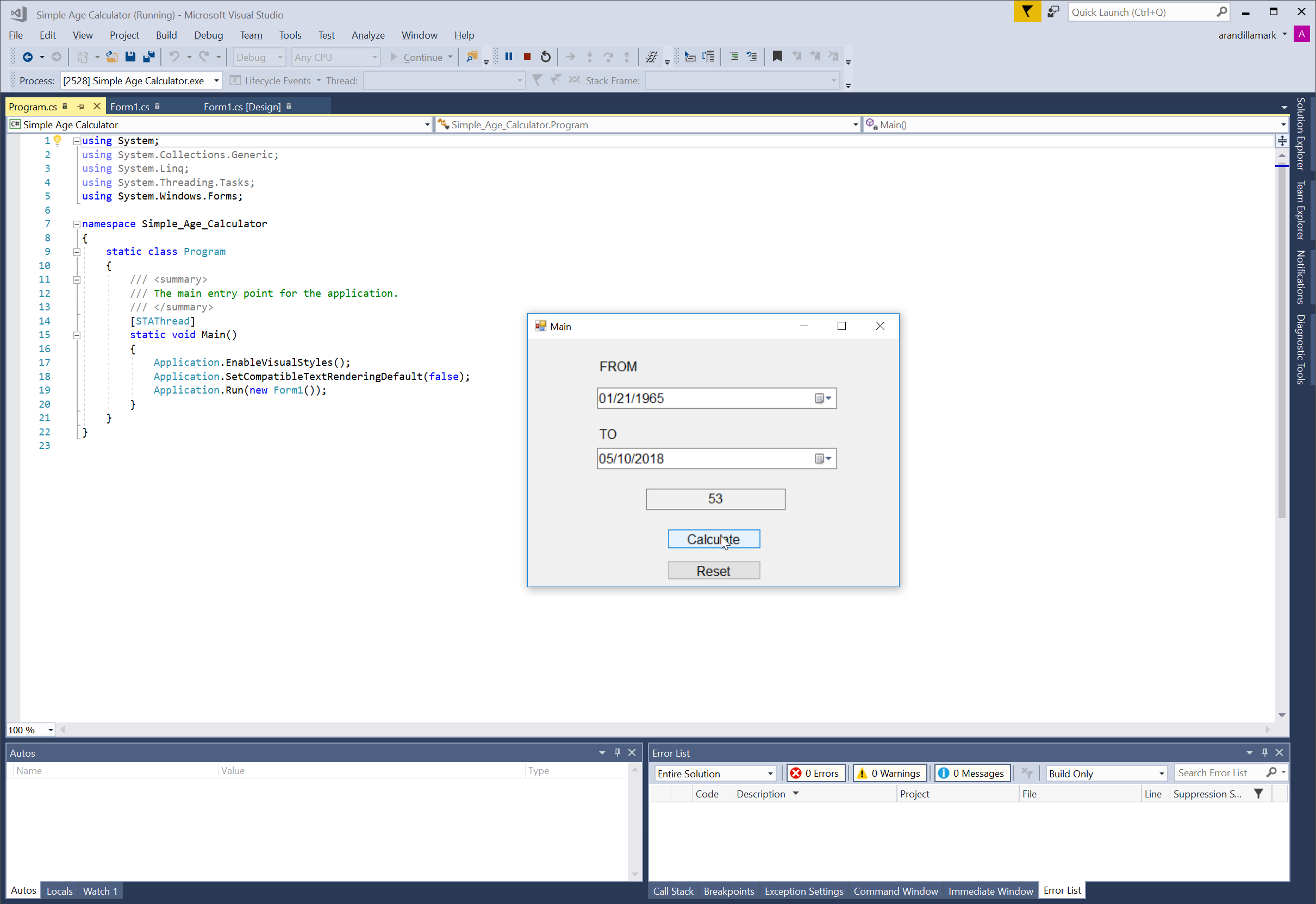
Task: Toggle the 0 Errors filter
Action: coord(816,773)
